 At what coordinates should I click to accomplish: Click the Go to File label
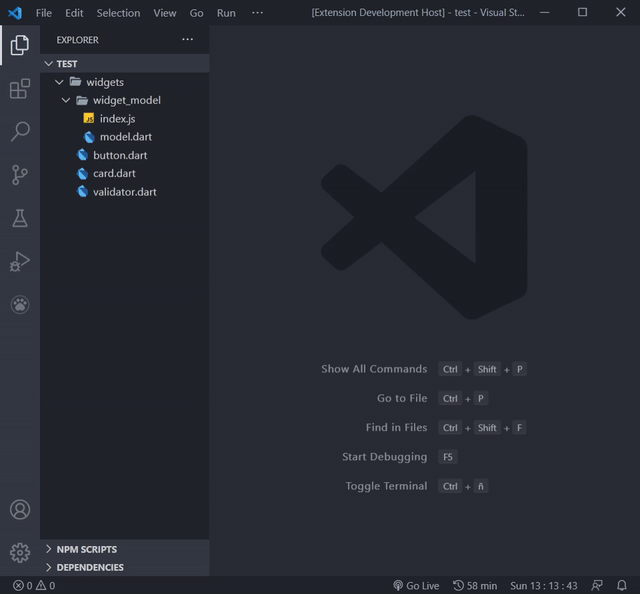point(402,398)
